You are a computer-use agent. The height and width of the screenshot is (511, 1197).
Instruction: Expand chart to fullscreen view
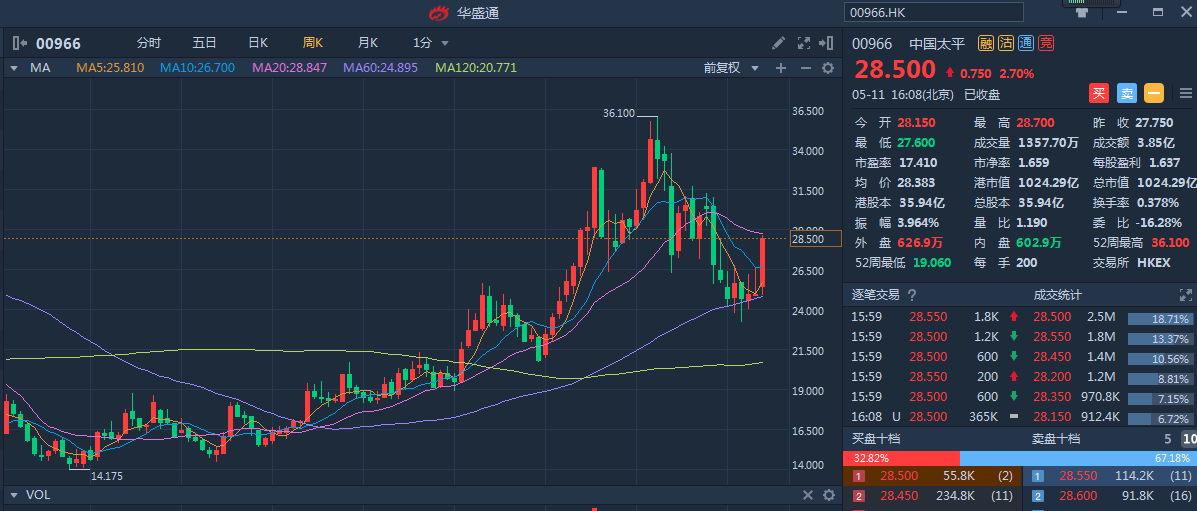coord(803,43)
